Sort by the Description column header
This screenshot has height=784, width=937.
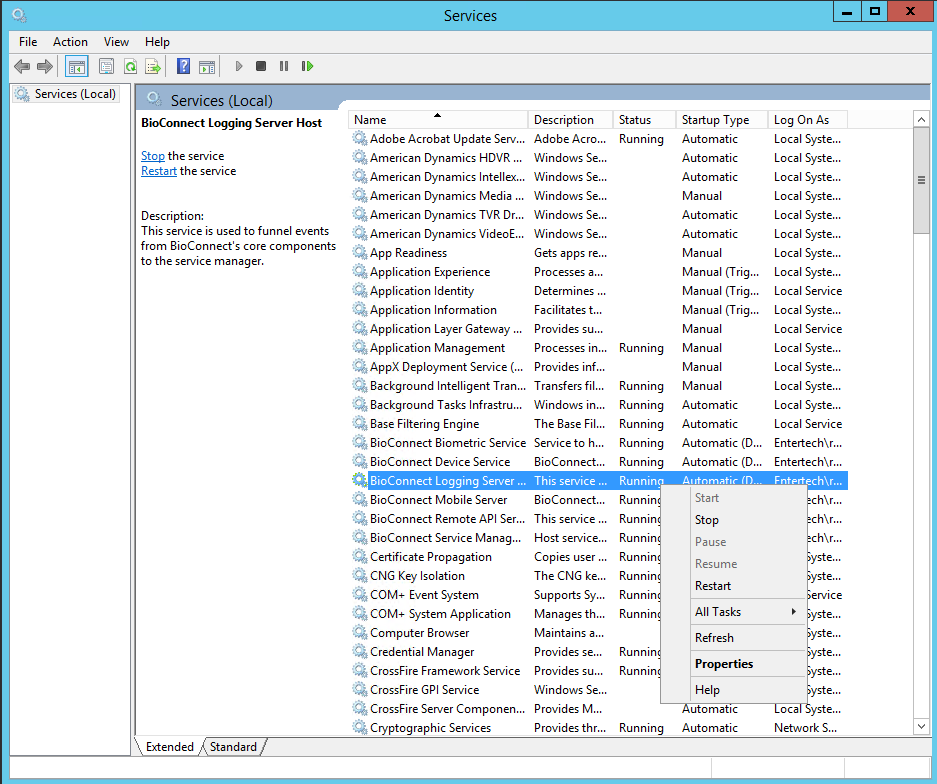click(571, 120)
